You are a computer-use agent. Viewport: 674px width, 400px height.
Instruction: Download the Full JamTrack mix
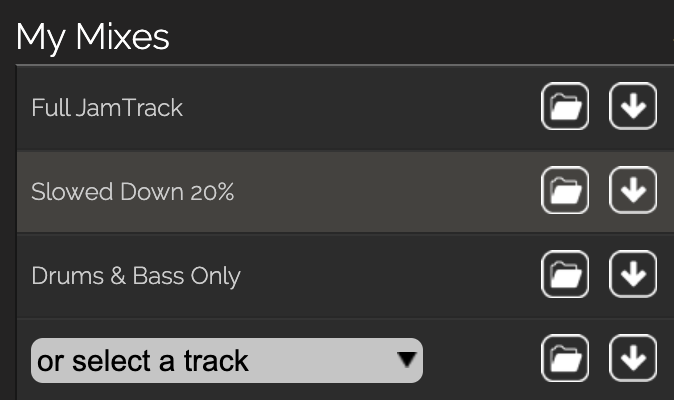(632, 107)
